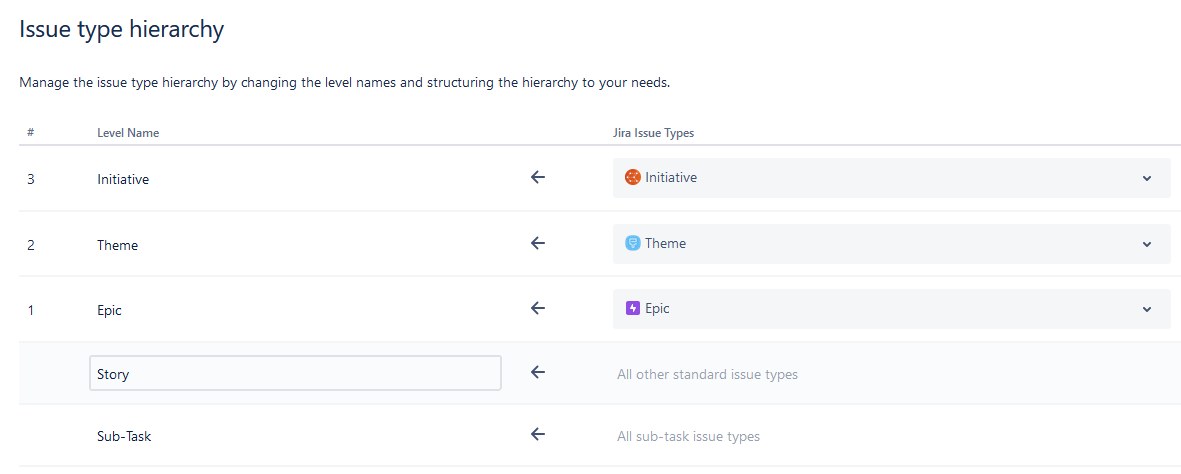This screenshot has height=474, width=1181.
Task: Click the left arrow in the Theme row
Action: (x=537, y=243)
